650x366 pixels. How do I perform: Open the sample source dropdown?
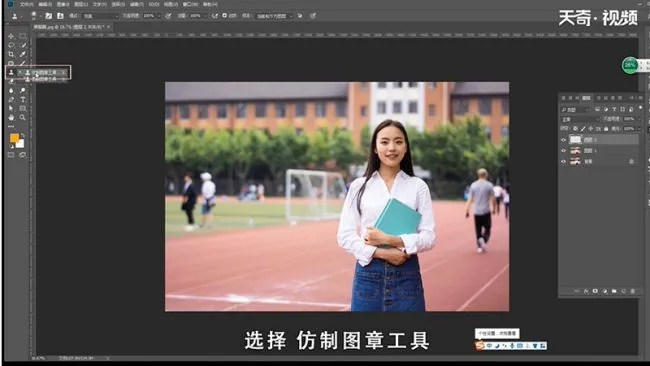click(274, 16)
